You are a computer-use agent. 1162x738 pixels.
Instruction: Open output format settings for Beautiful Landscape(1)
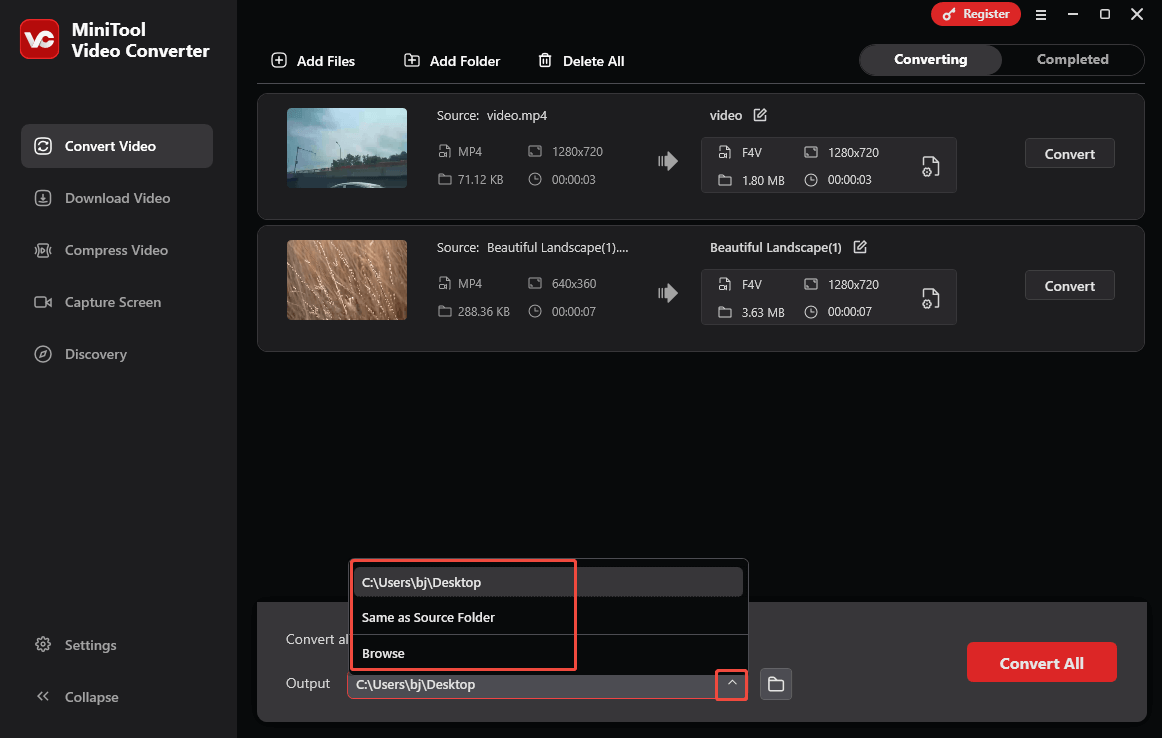click(930, 298)
